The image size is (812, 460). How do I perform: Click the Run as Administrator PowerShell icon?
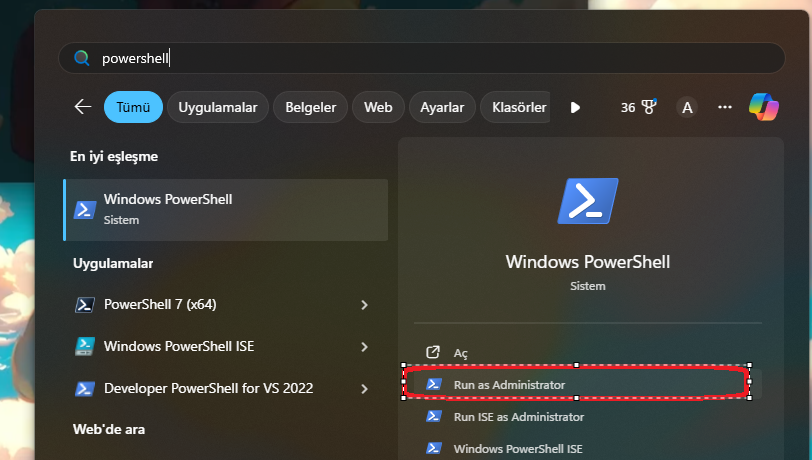tap(433, 384)
